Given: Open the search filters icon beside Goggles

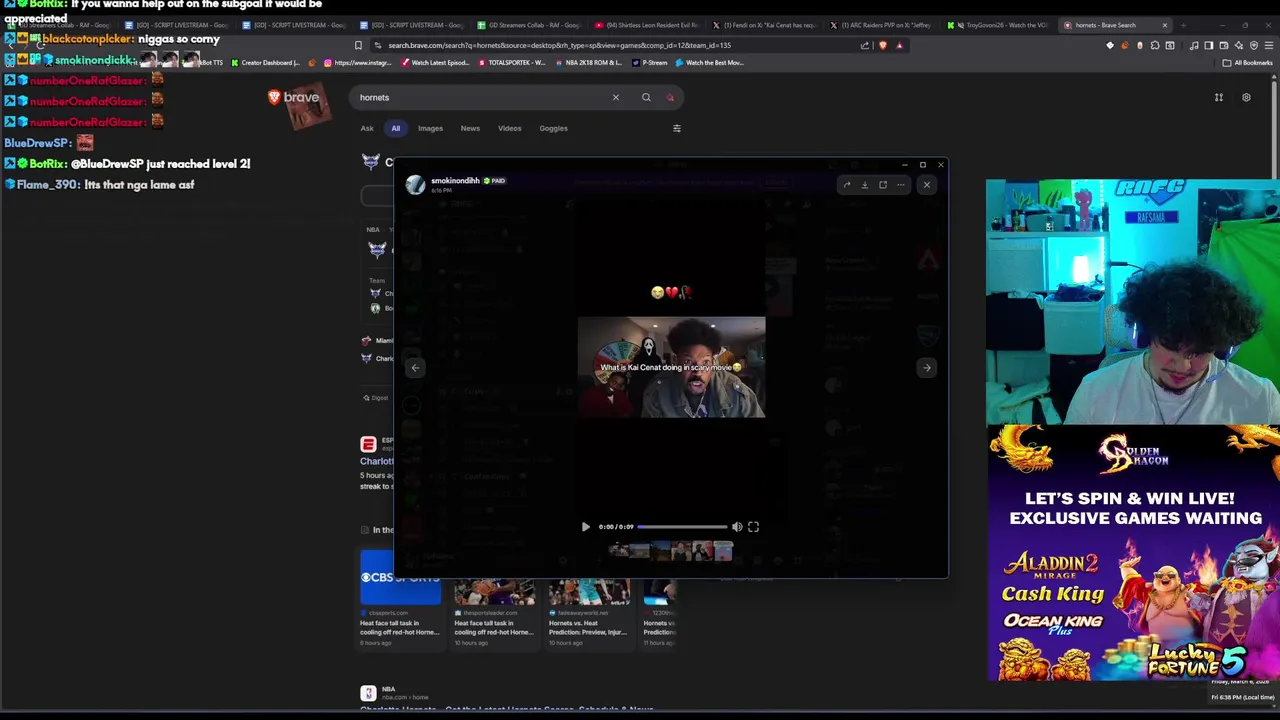Looking at the screenshot, I should (x=677, y=128).
